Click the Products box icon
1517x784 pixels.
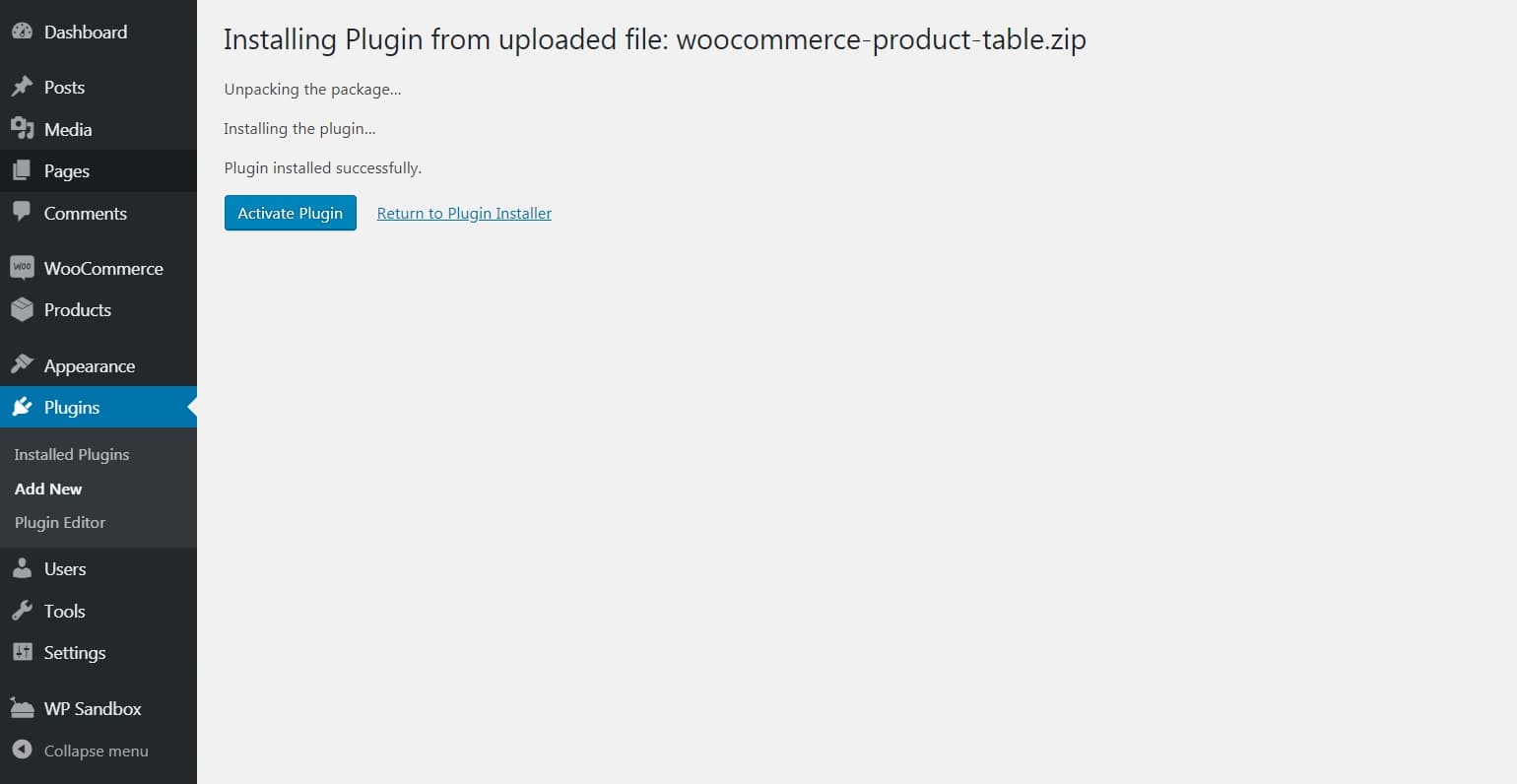22,309
